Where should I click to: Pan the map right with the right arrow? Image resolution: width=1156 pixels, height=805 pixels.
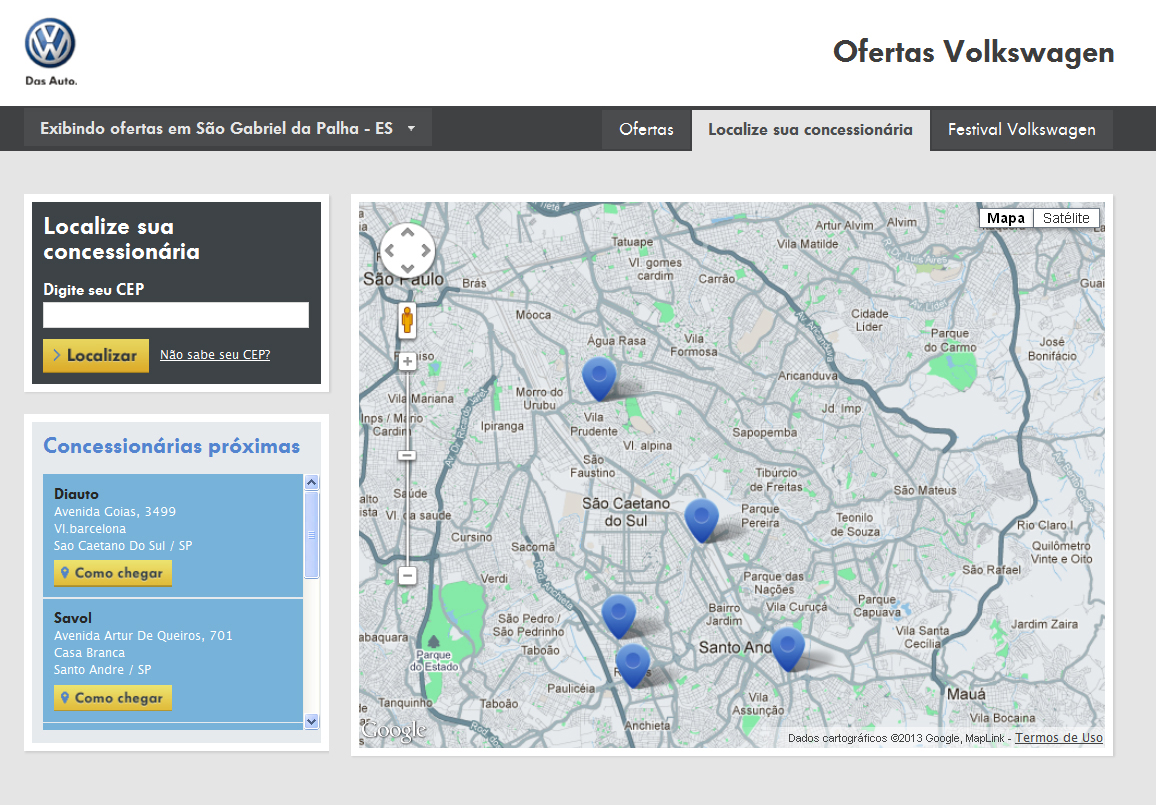point(426,251)
